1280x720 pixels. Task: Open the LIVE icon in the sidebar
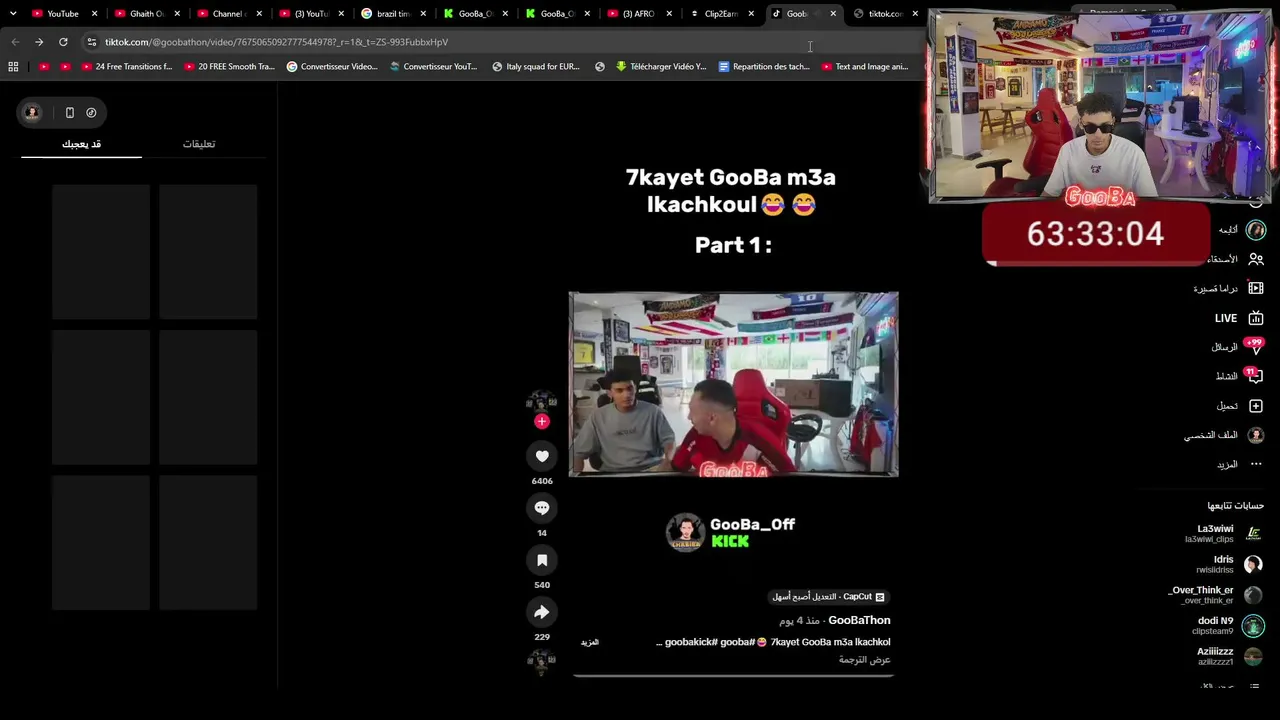pos(1256,318)
